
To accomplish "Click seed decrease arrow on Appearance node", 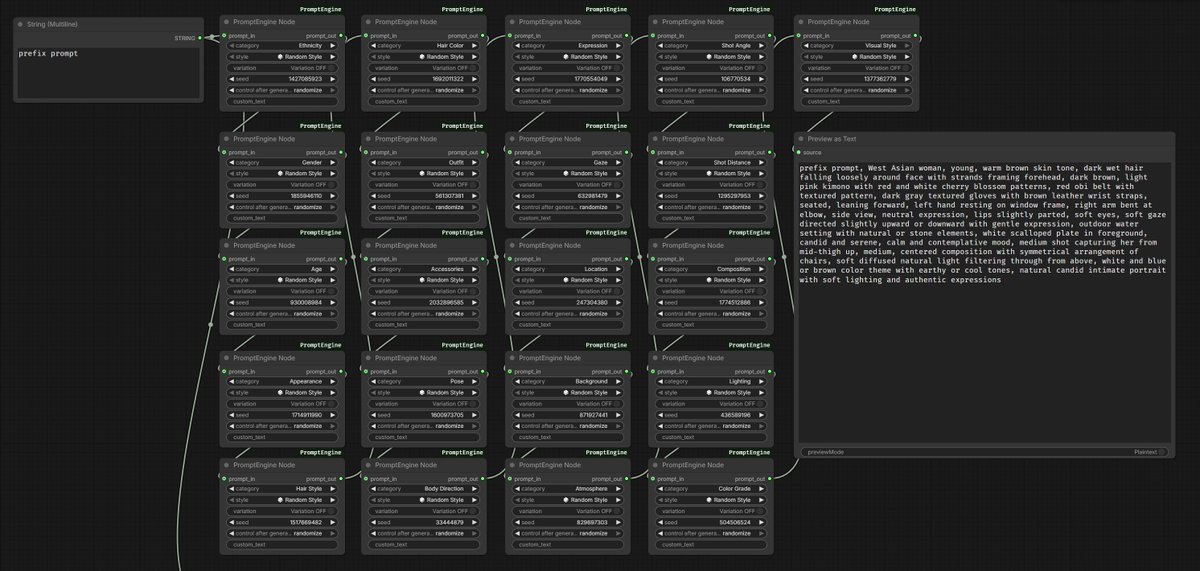I will click(231, 415).
